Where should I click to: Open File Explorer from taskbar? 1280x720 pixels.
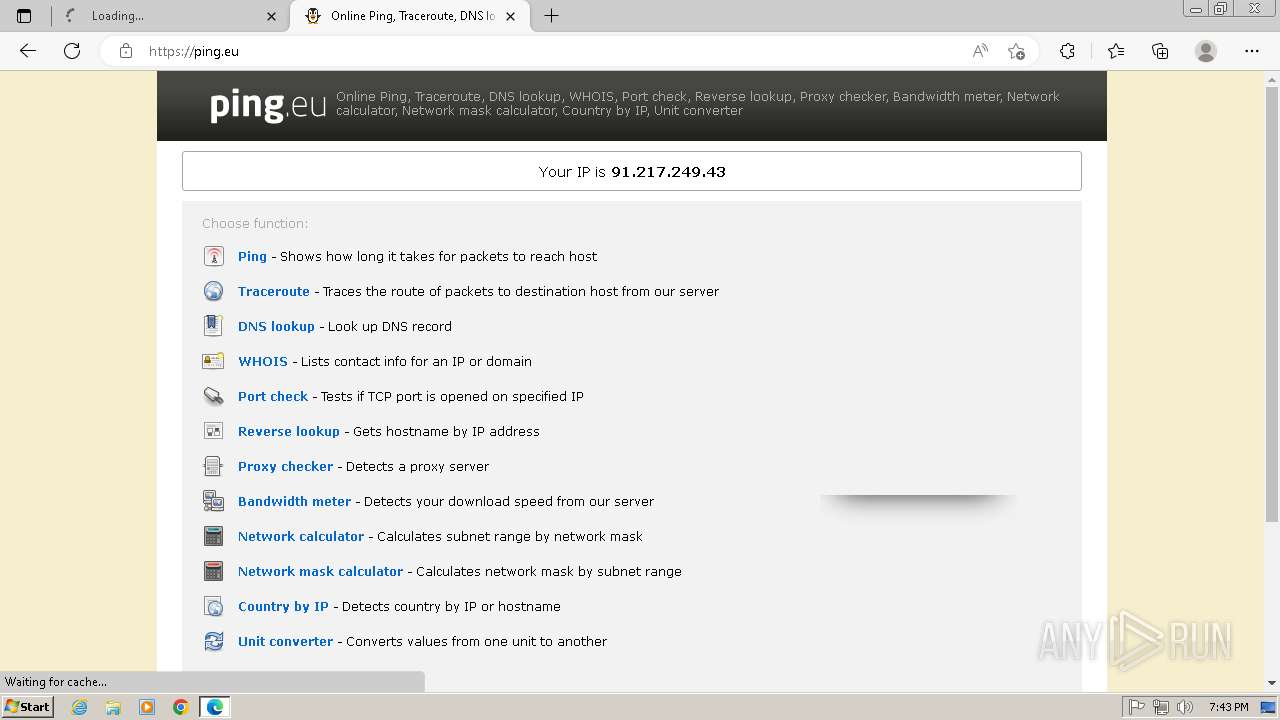click(113, 707)
